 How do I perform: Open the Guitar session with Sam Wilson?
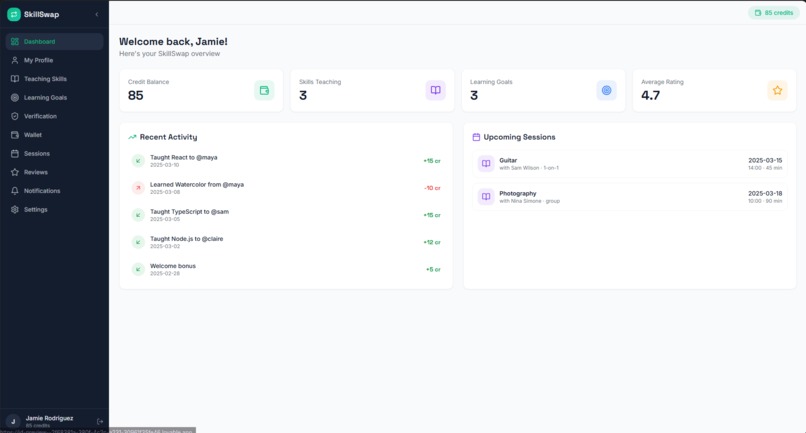click(630, 164)
